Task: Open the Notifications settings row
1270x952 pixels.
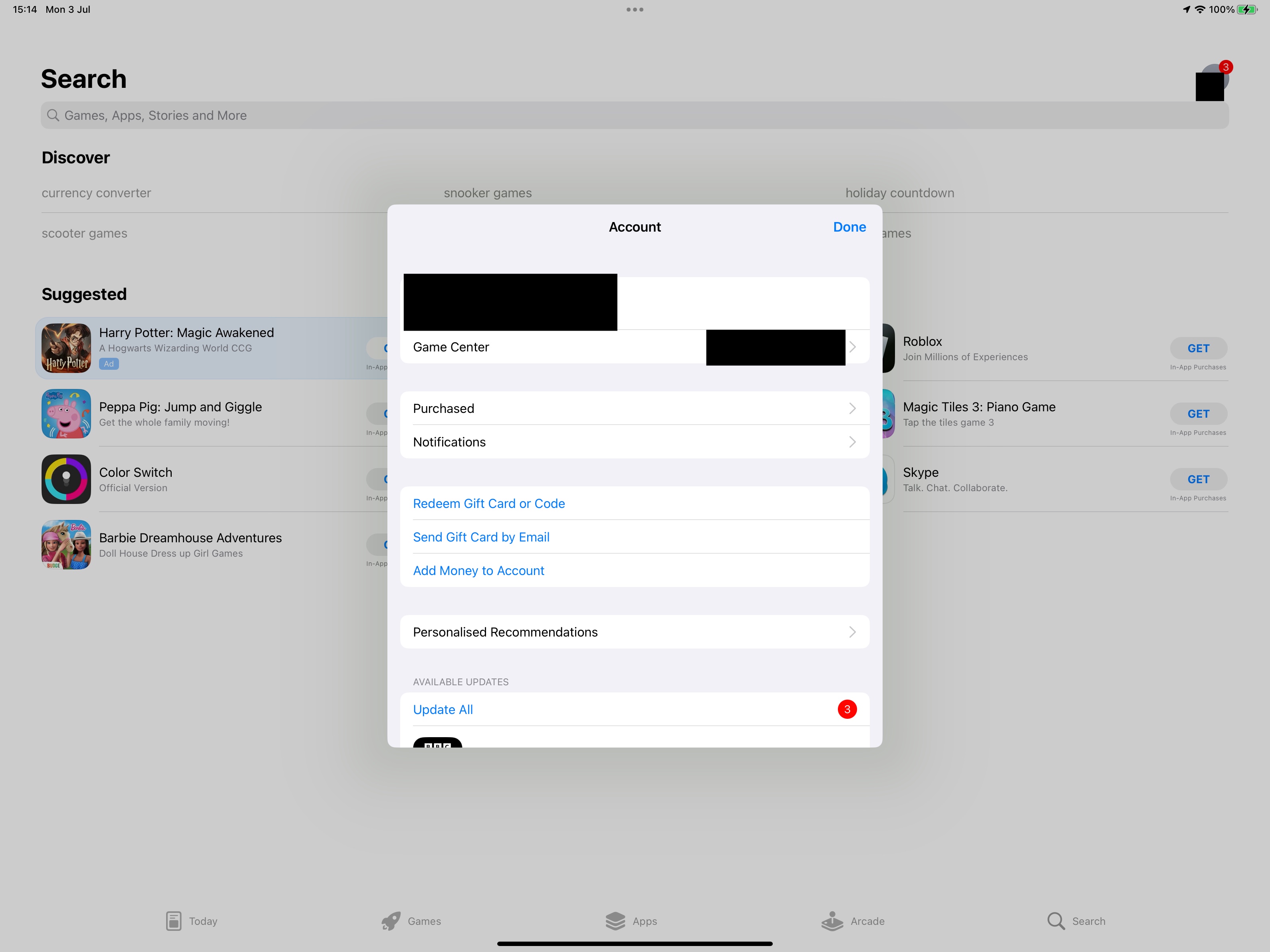Action: [x=635, y=442]
